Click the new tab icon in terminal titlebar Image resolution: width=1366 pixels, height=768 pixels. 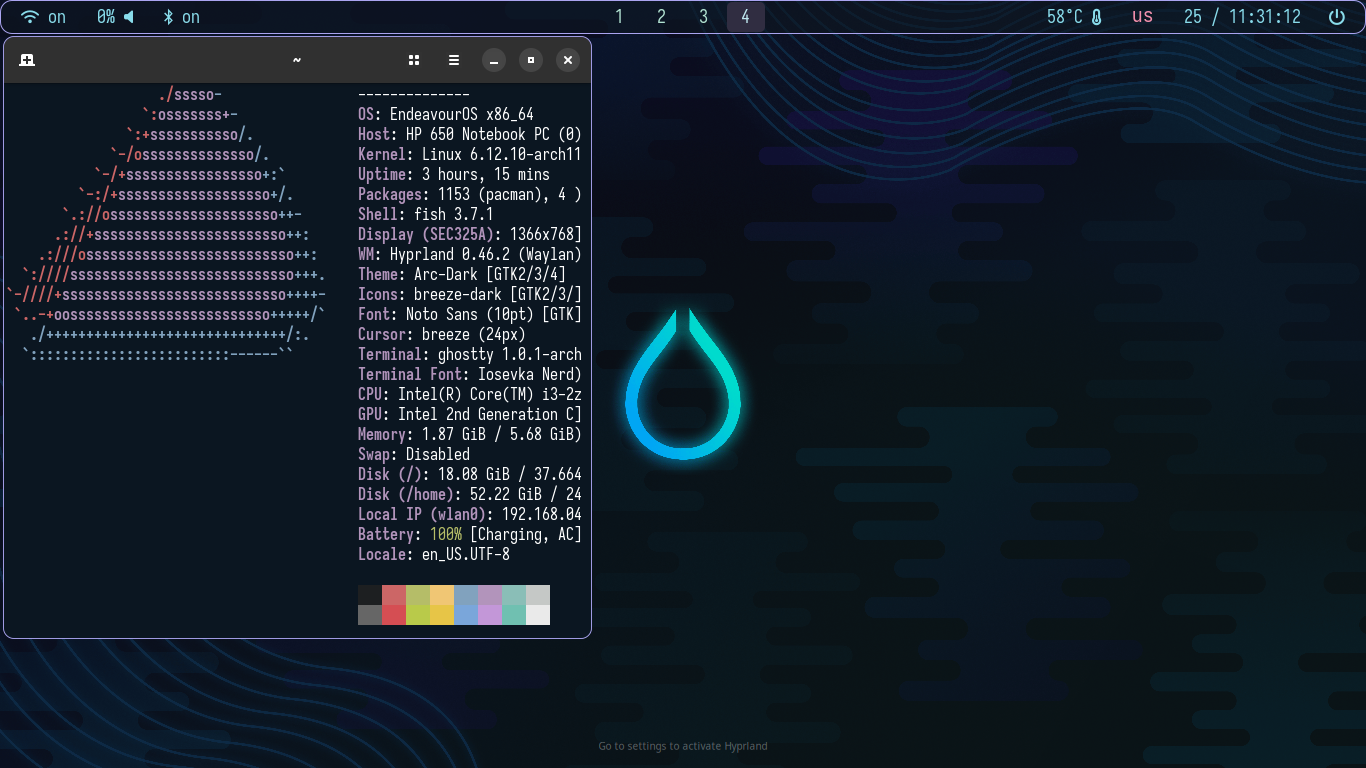pos(27,60)
